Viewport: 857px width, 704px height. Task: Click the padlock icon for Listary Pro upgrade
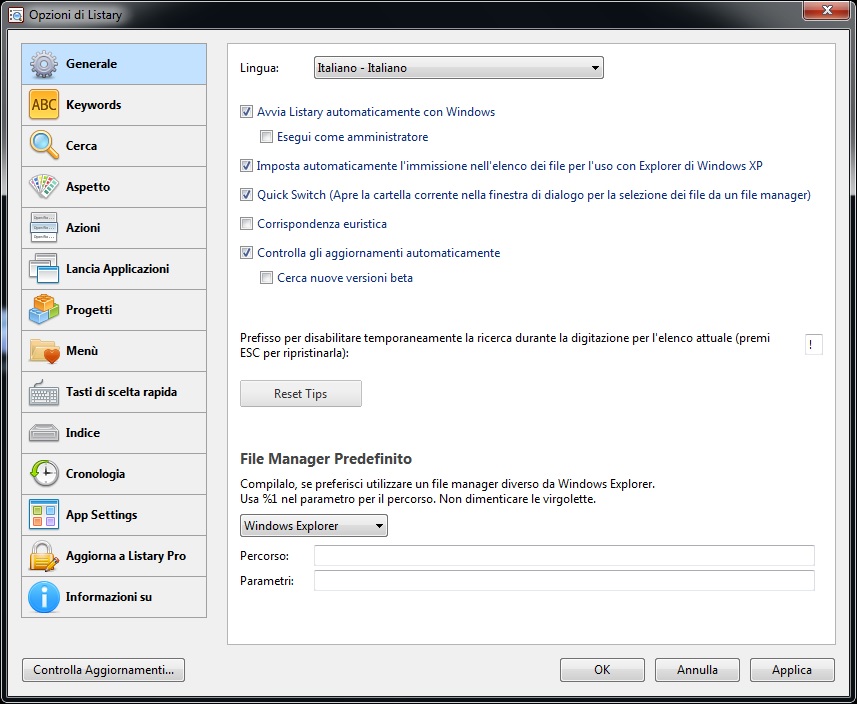[44, 556]
